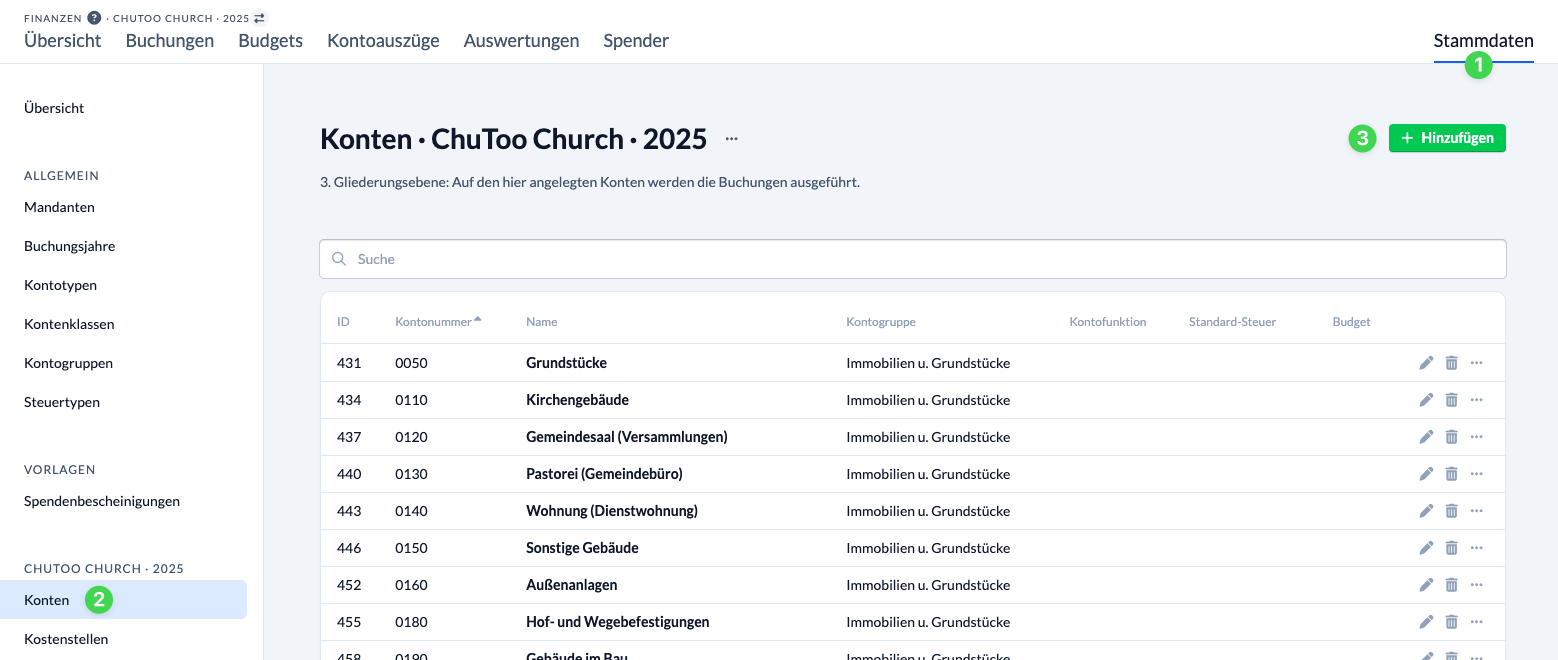Select Spendenbescheinigungen in the sidebar

click(102, 501)
